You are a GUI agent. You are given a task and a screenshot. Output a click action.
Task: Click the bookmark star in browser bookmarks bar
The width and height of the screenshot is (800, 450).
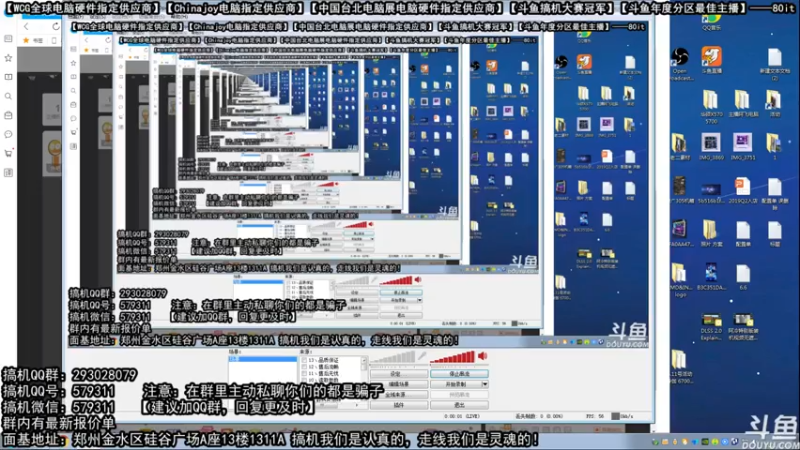click(x=26, y=40)
